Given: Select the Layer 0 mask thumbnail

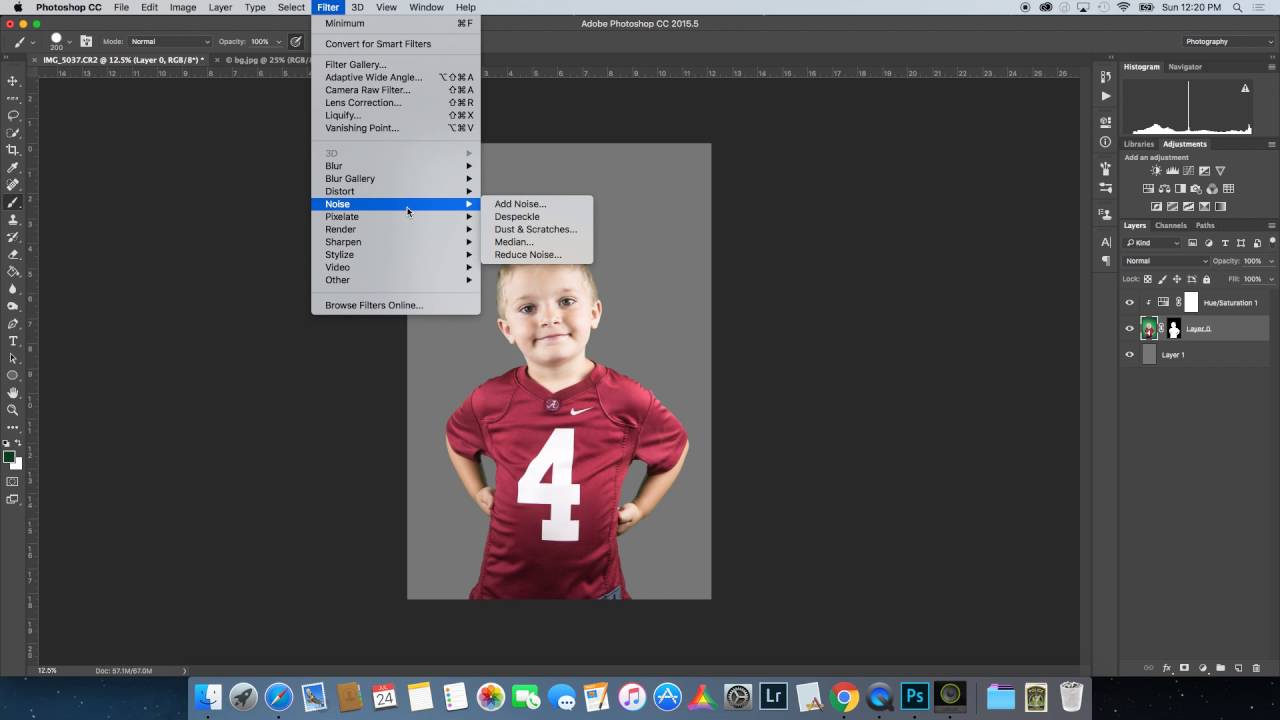Looking at the screenshot, I should pyautogui.click(x=1174, y=328).
